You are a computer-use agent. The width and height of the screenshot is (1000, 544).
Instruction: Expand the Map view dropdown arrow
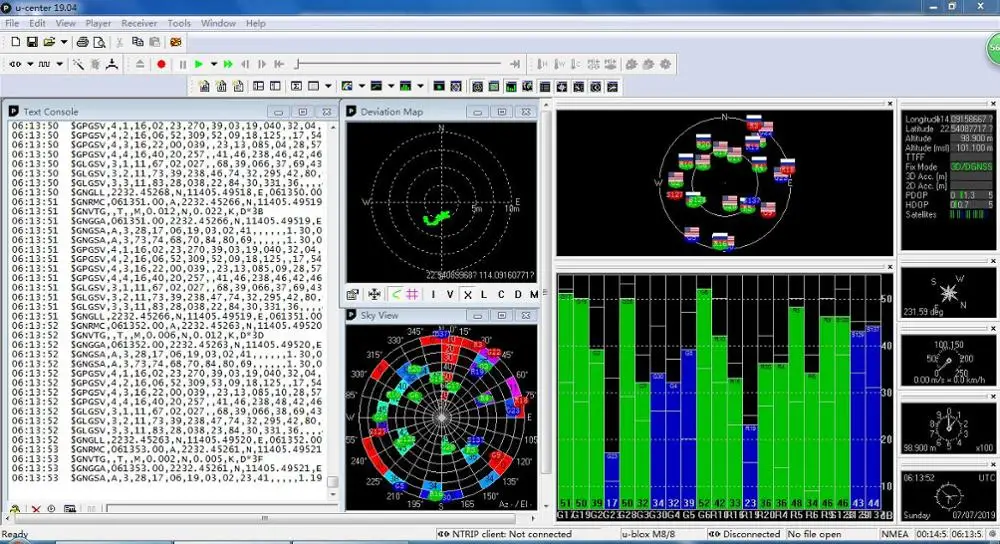click(362, 86)
